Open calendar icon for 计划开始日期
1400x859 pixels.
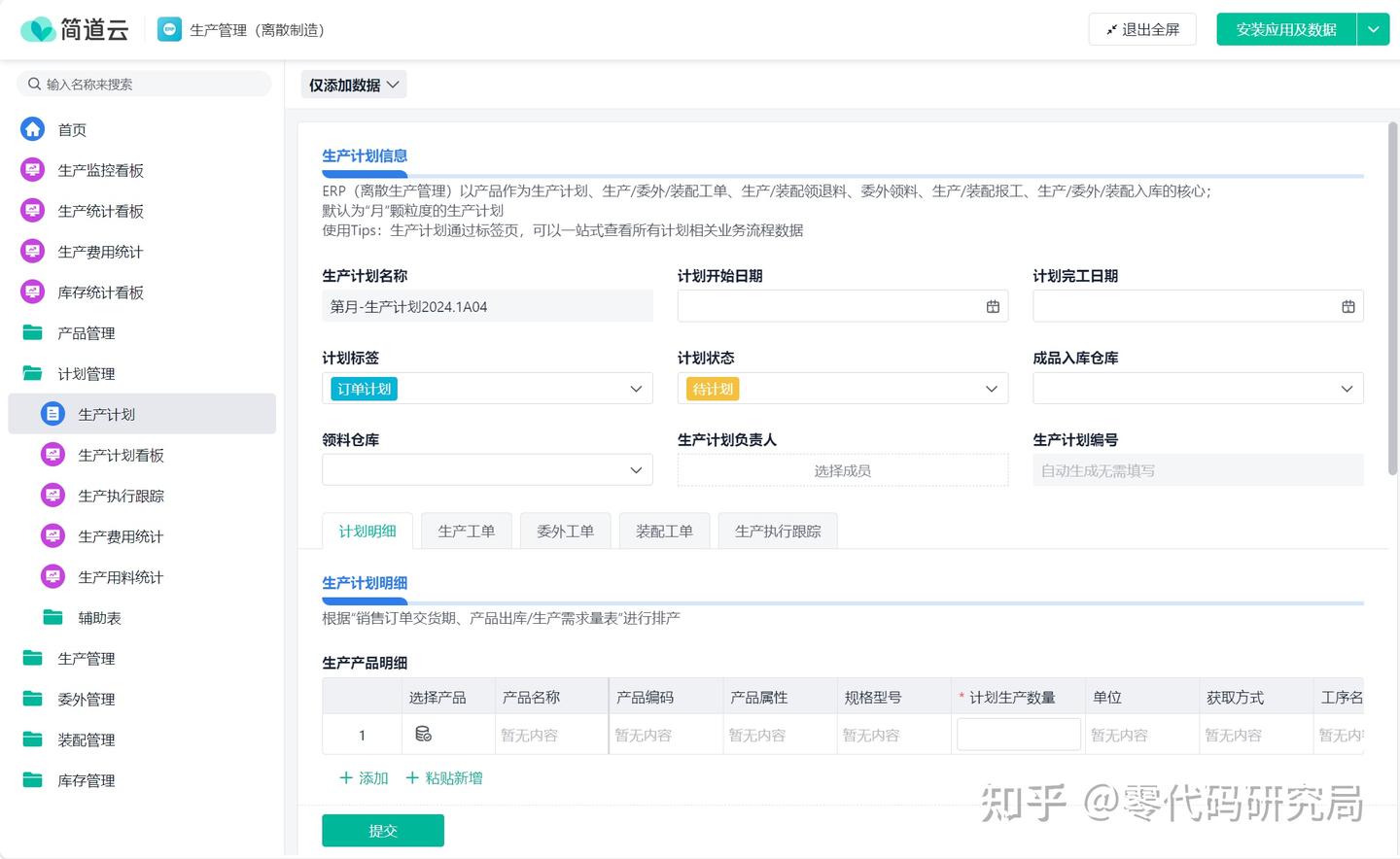point(993,307)
